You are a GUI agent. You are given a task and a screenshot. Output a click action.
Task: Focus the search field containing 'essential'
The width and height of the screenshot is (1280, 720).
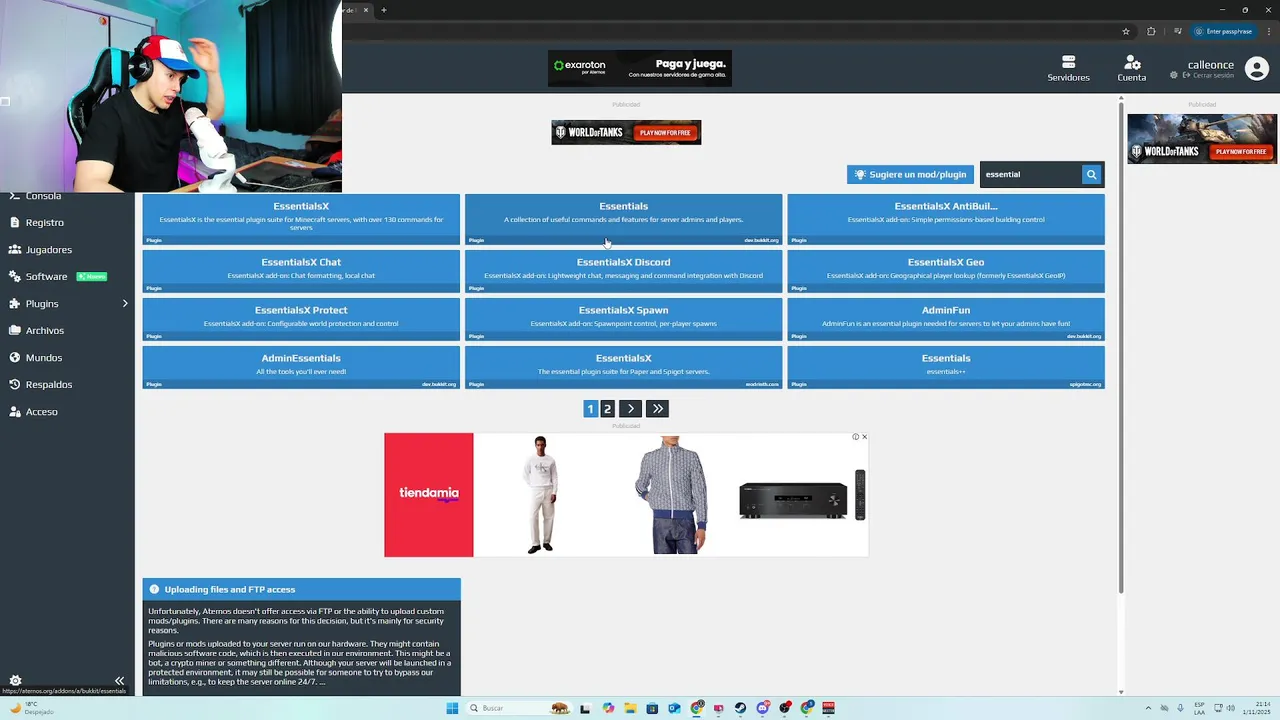[1030, 174]
